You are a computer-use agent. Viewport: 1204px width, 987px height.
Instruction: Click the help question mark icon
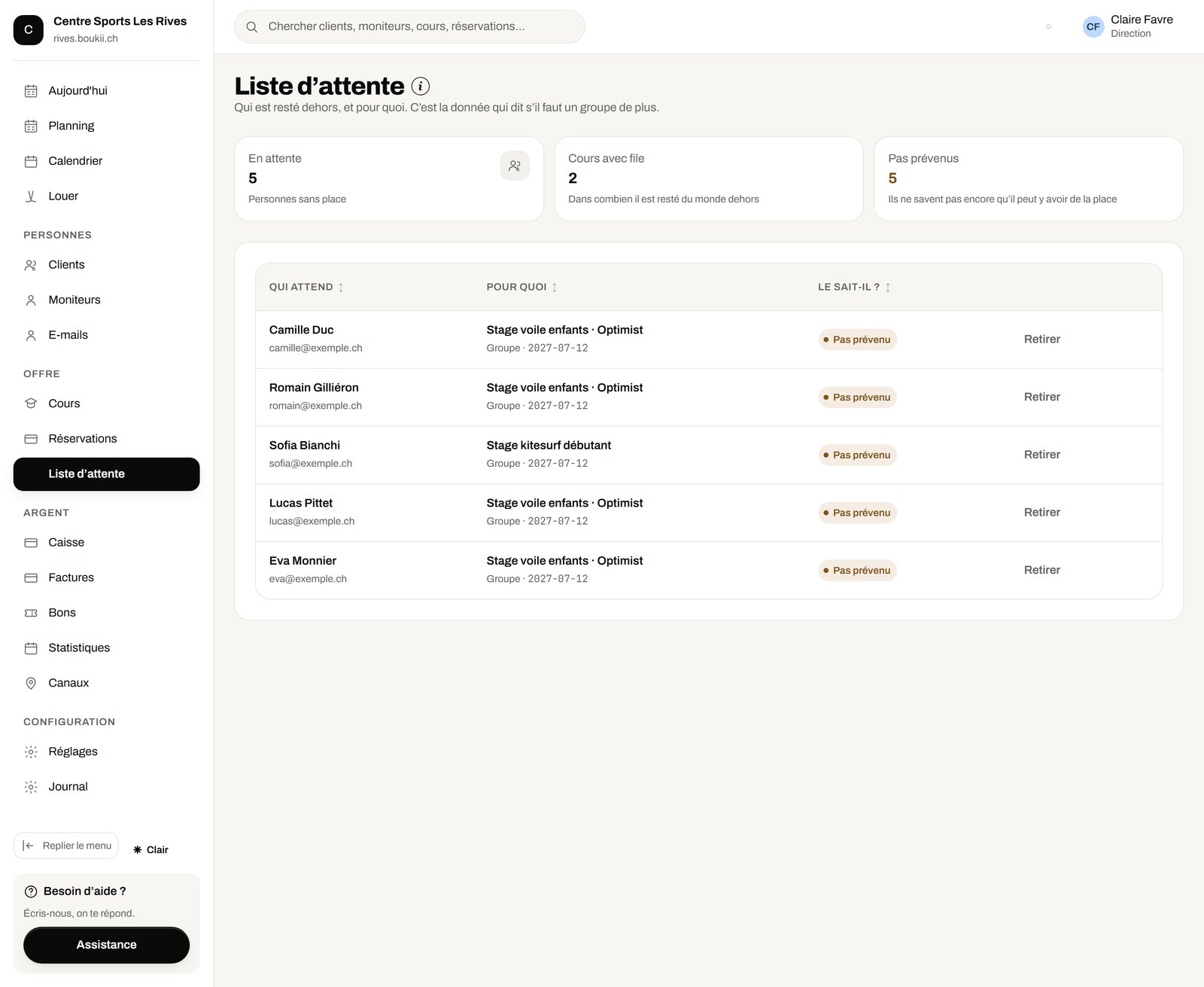coord(31,891)
